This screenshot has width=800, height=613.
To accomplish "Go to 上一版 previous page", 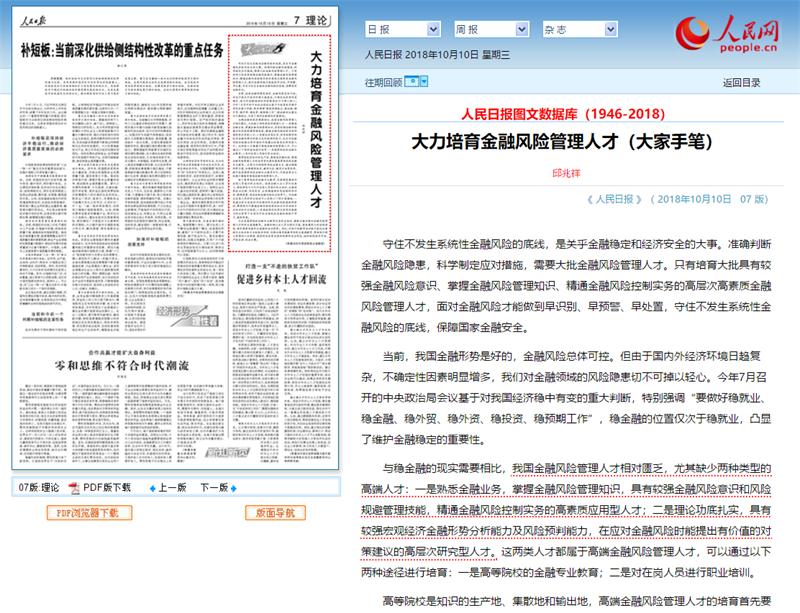I will [x=172, y=488].
